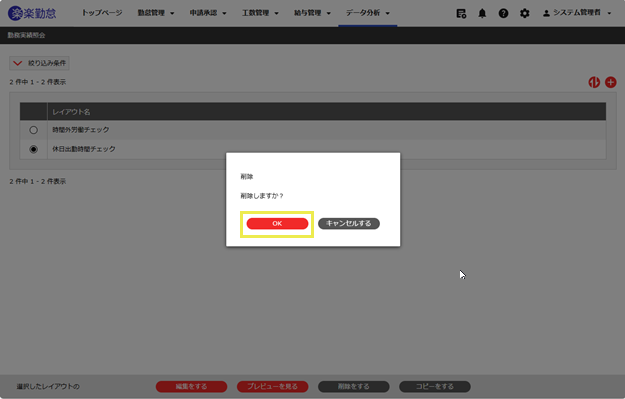Click the コピーをする button

(x=435, y=386)
